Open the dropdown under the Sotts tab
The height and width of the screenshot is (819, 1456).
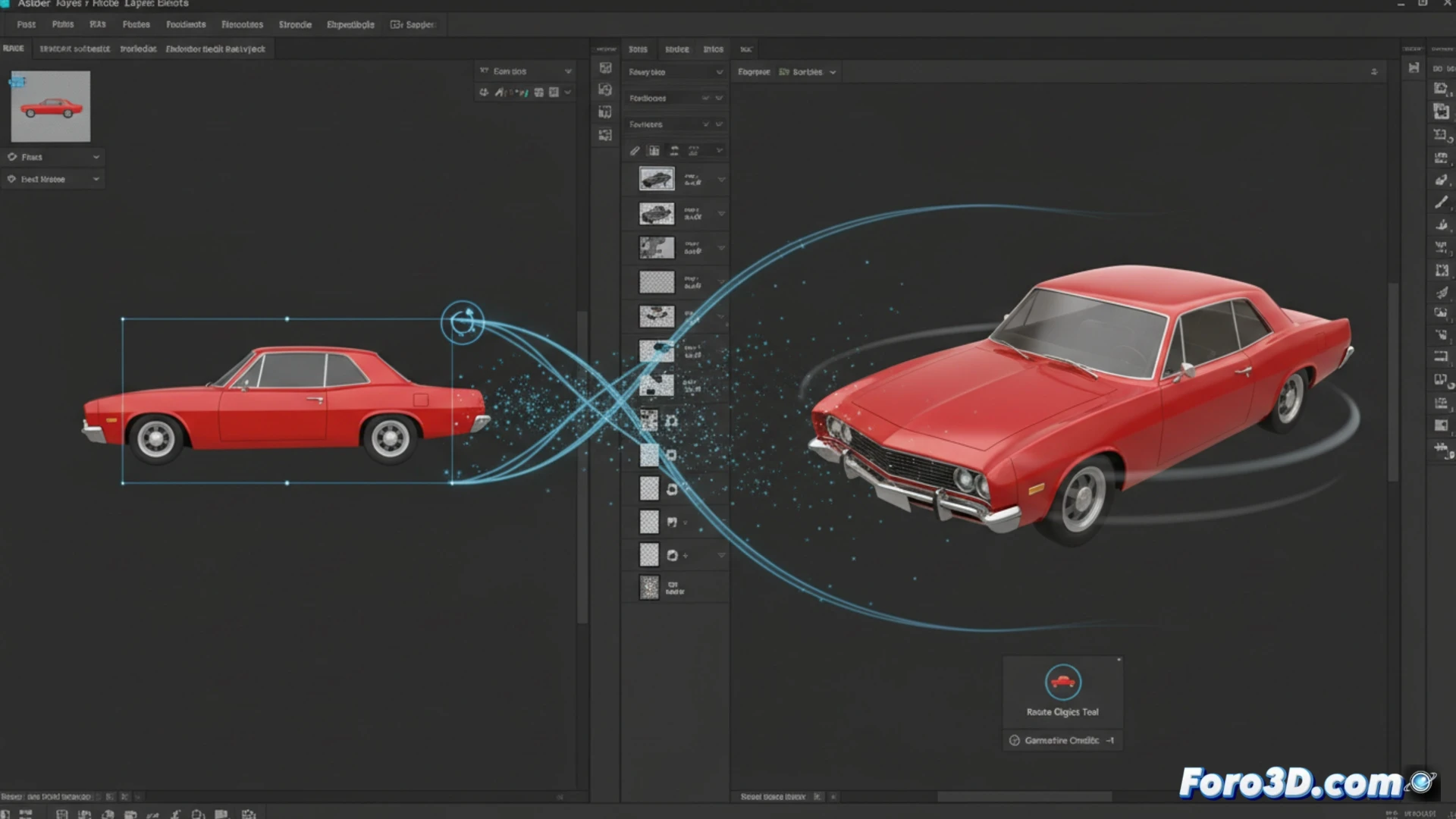click(675, 71)
